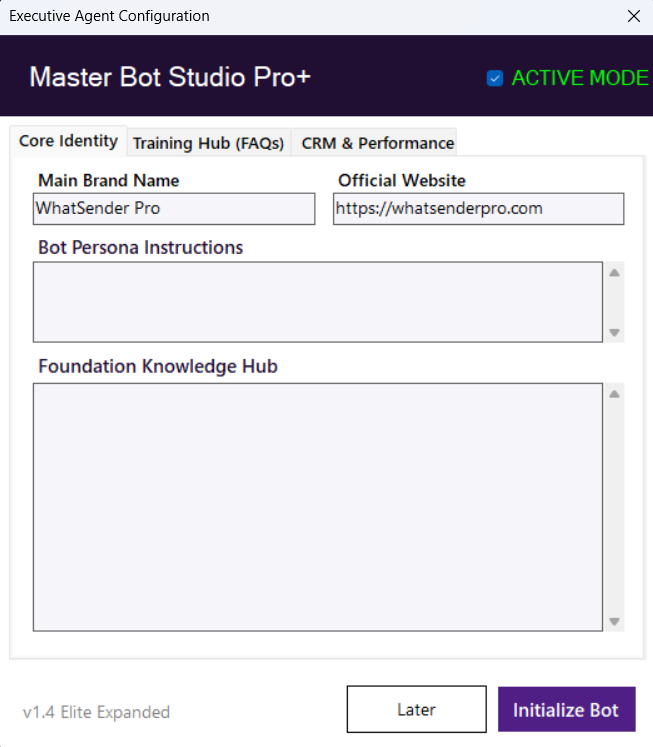Click Foundation Knowledge Hub scrollbar down arrow

[614, 621]
